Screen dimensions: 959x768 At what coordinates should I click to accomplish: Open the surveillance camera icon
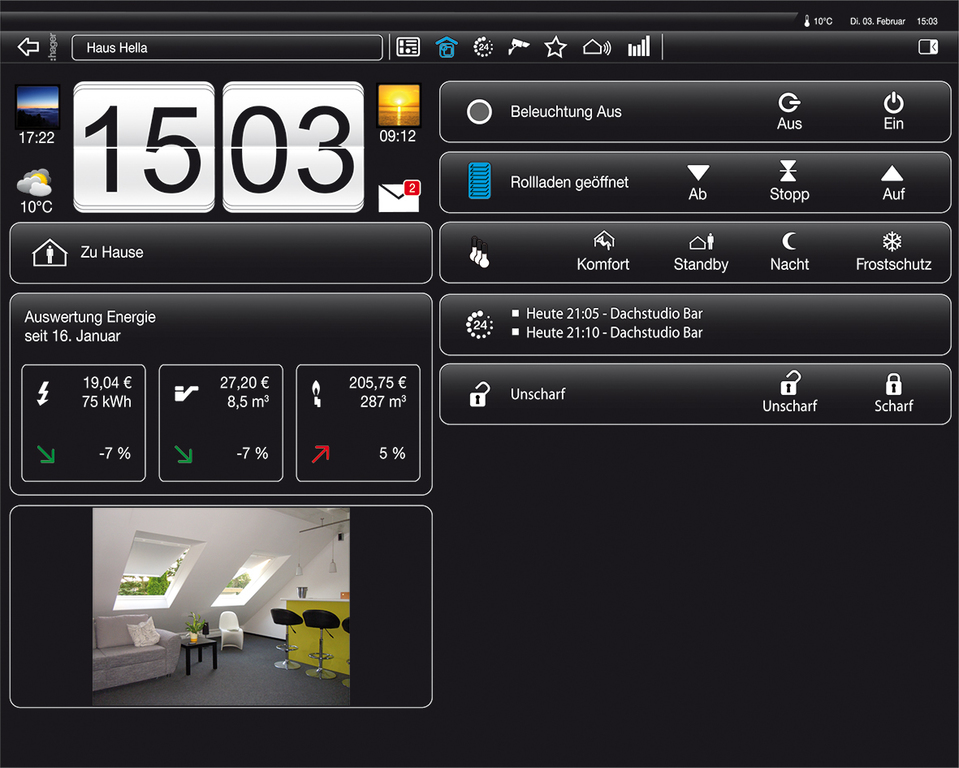[518, 46]
